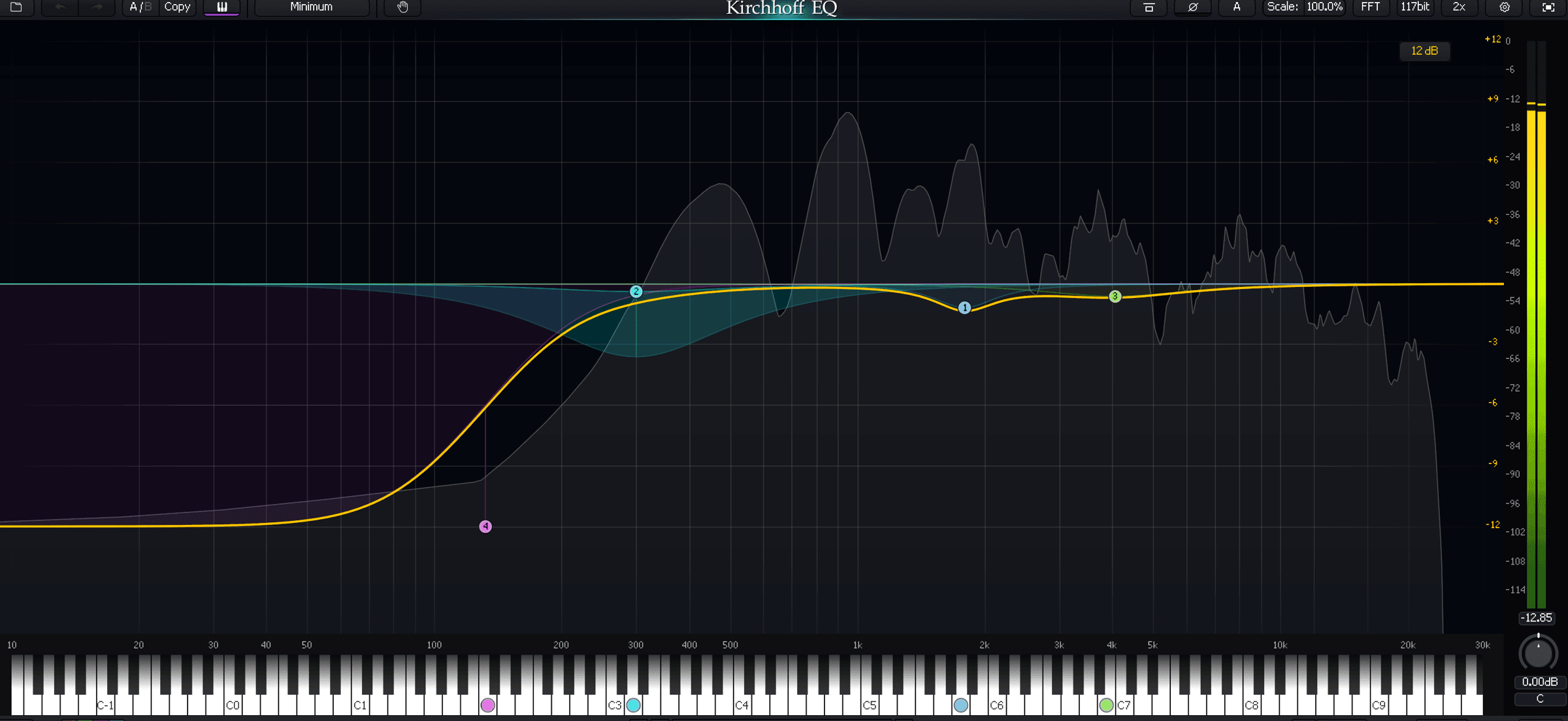The height and width of the screenshot is (721, 1568).
Task: Click the C-1 piano key
Action: tap(105, 705)
